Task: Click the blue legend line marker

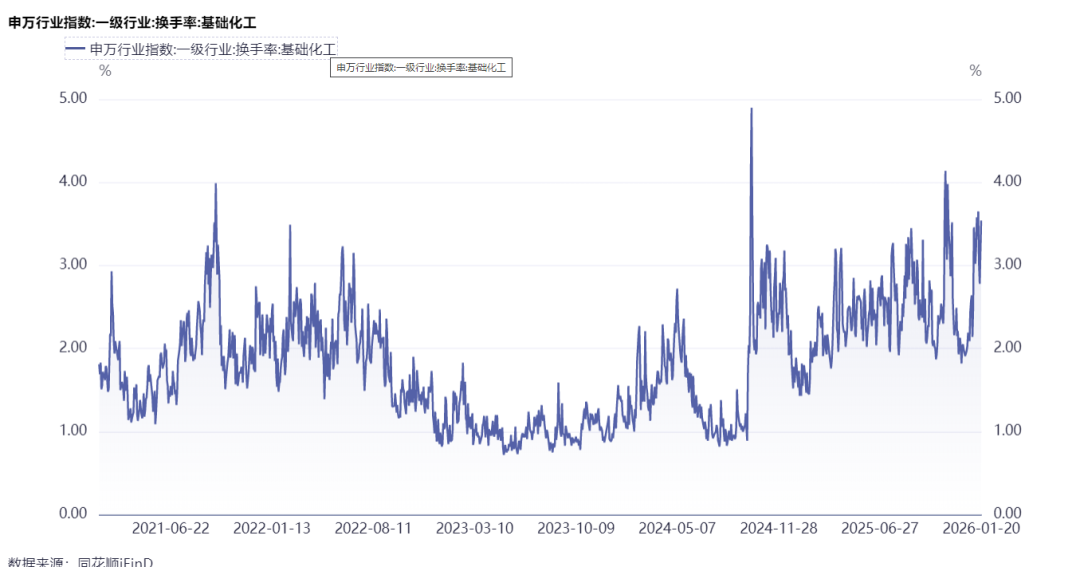Action: (x=75, y=50)
